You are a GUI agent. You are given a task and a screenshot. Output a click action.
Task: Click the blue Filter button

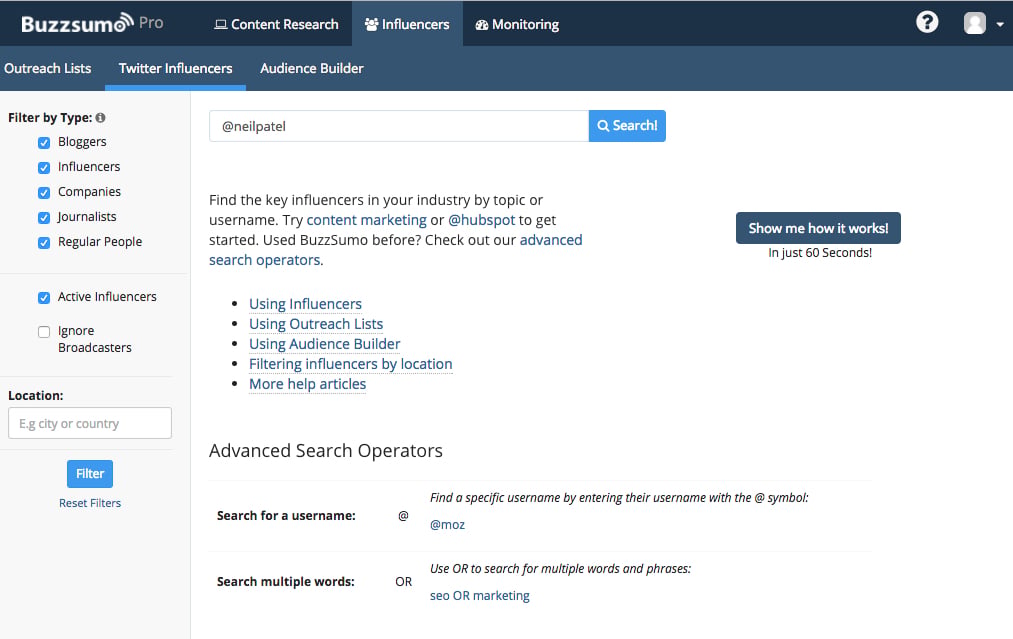click(90, 474)
